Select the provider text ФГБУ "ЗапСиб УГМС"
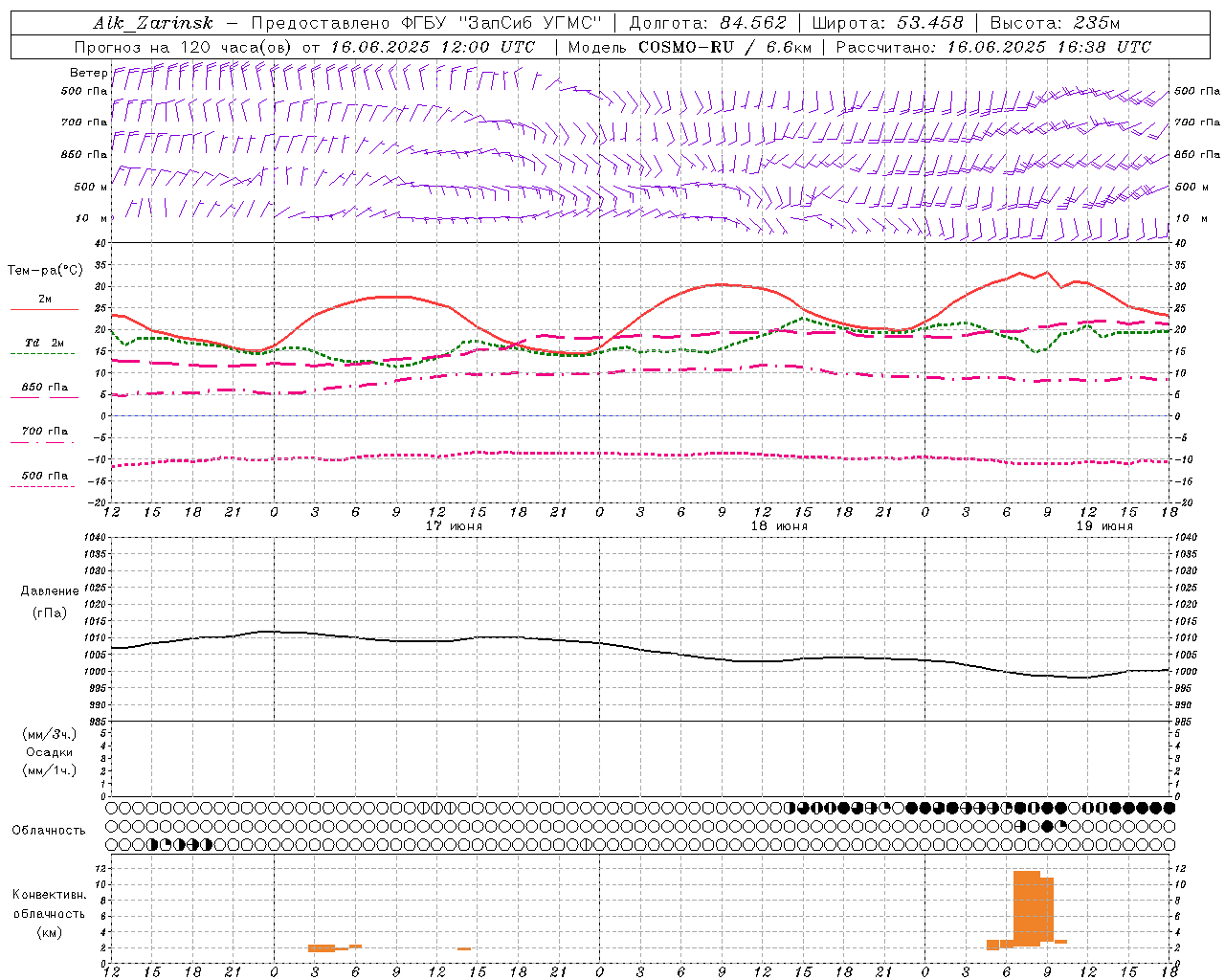1225x980 pixels. coord(500,23)
